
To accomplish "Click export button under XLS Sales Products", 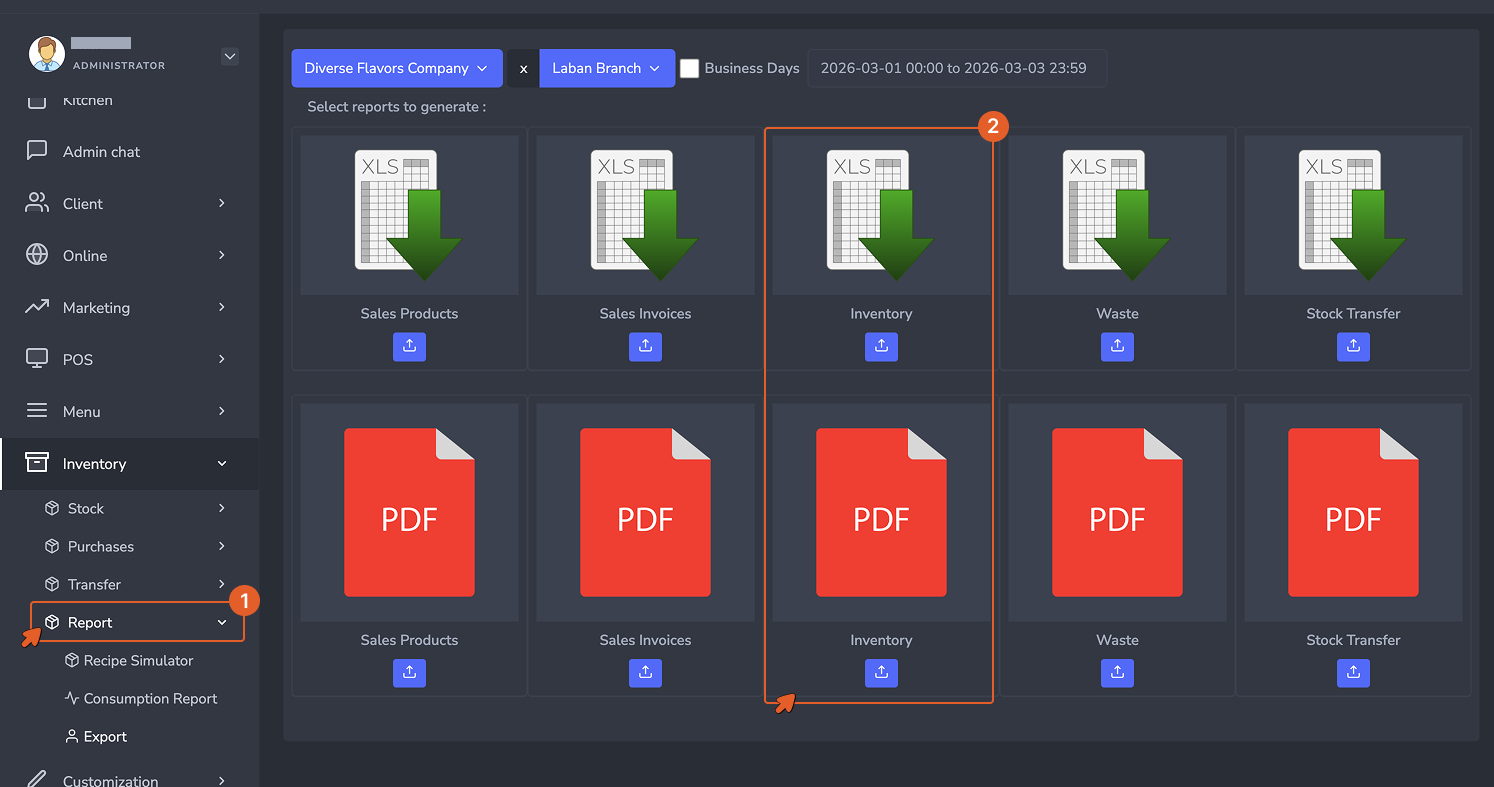I will (x=409, y=346).
